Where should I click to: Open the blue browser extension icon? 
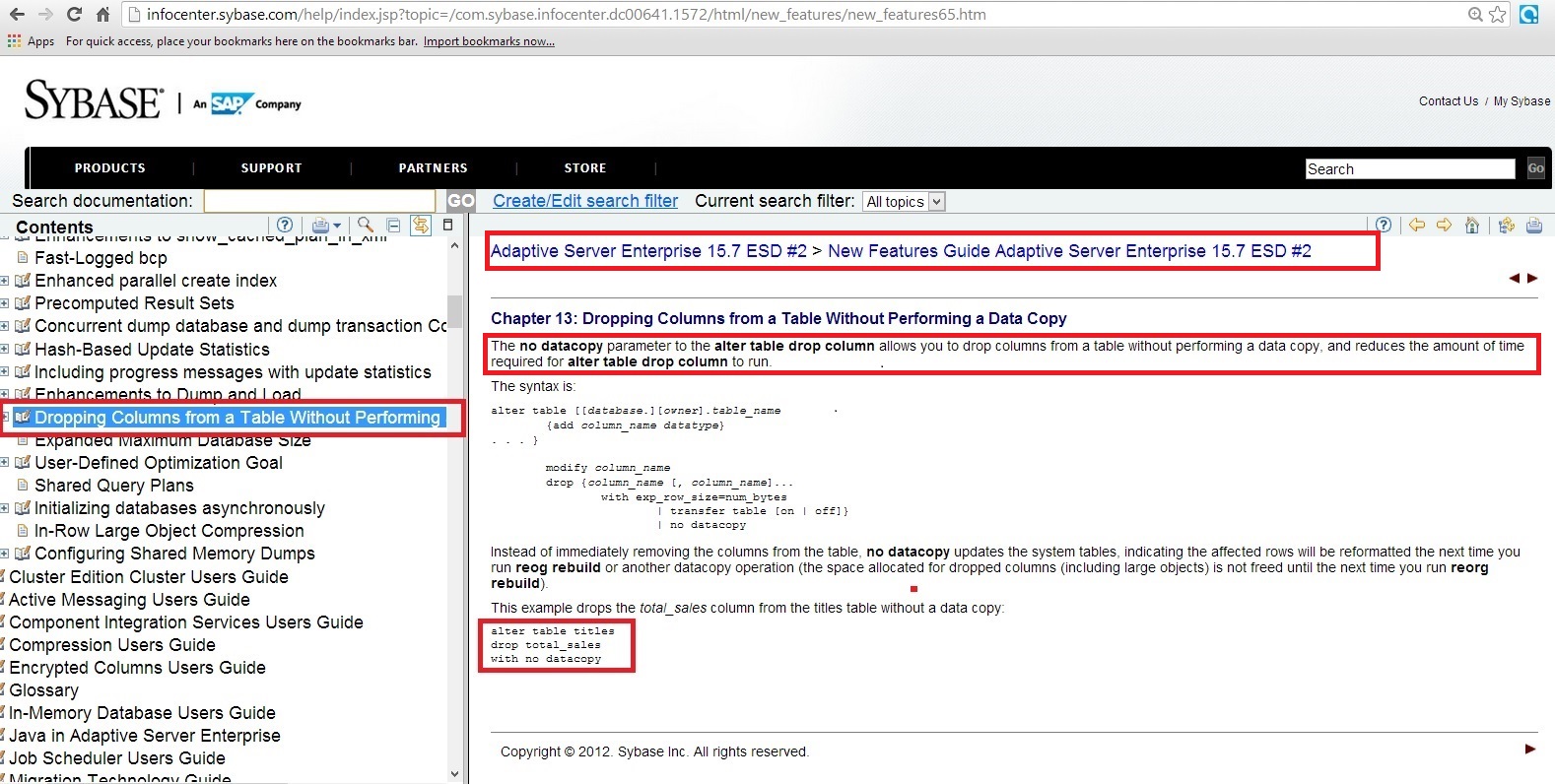pos(1529,15)
